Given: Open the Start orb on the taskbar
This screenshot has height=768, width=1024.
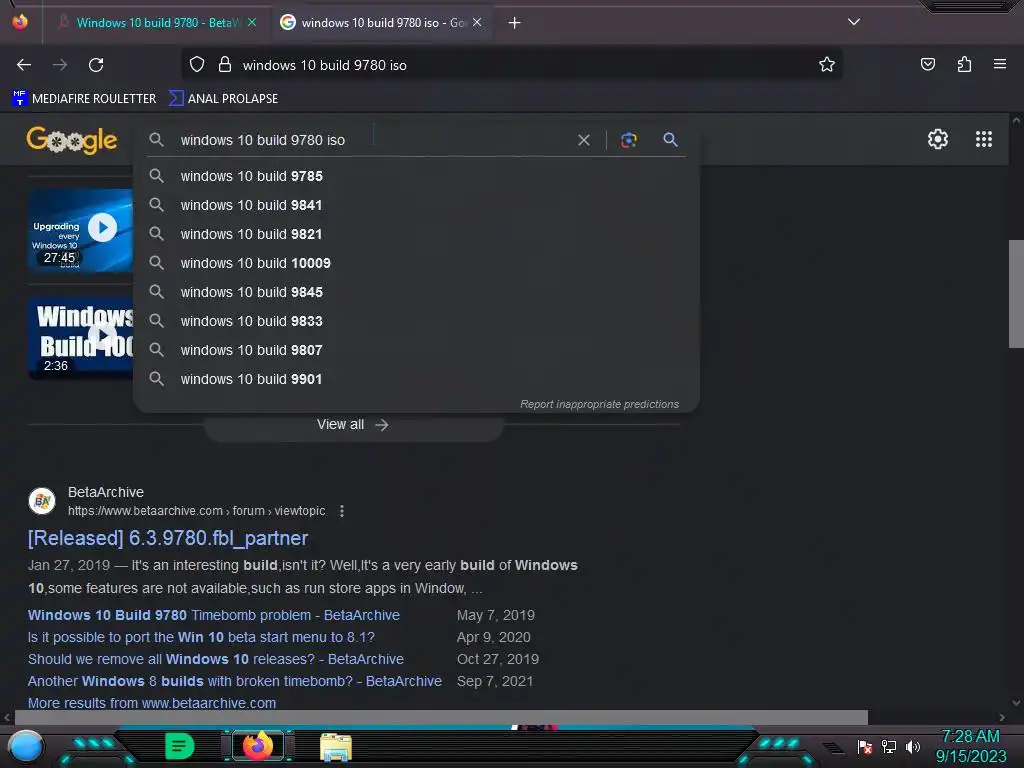Looking at the screenshot, I should [x=26, y=746].
